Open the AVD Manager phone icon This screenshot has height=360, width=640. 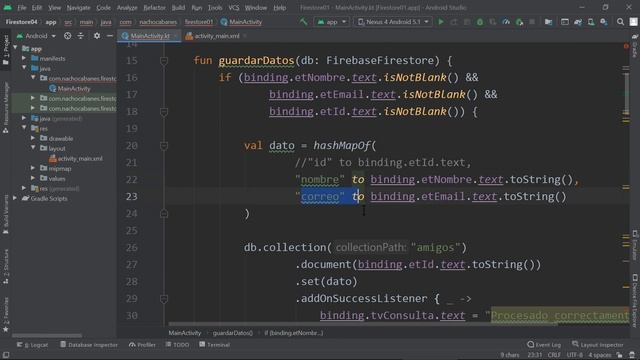pyautogui.click(x=591, y=22)
